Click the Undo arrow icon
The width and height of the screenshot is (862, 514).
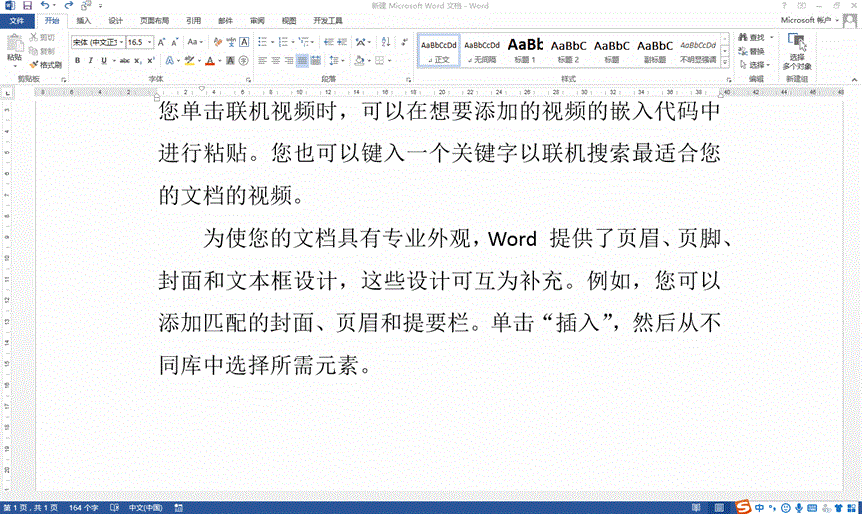[x=45, y=6]
